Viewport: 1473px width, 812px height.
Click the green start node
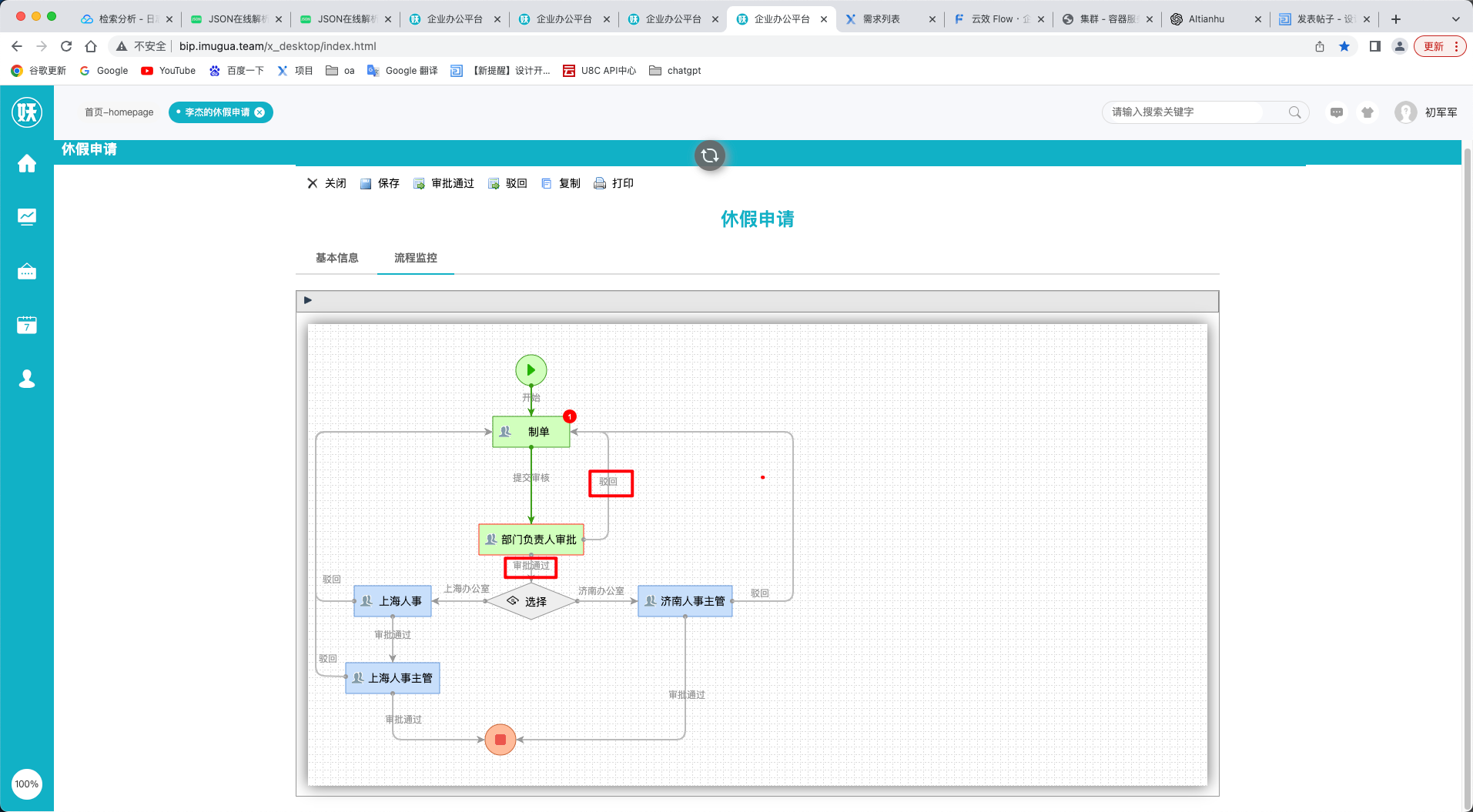[531, 370]
